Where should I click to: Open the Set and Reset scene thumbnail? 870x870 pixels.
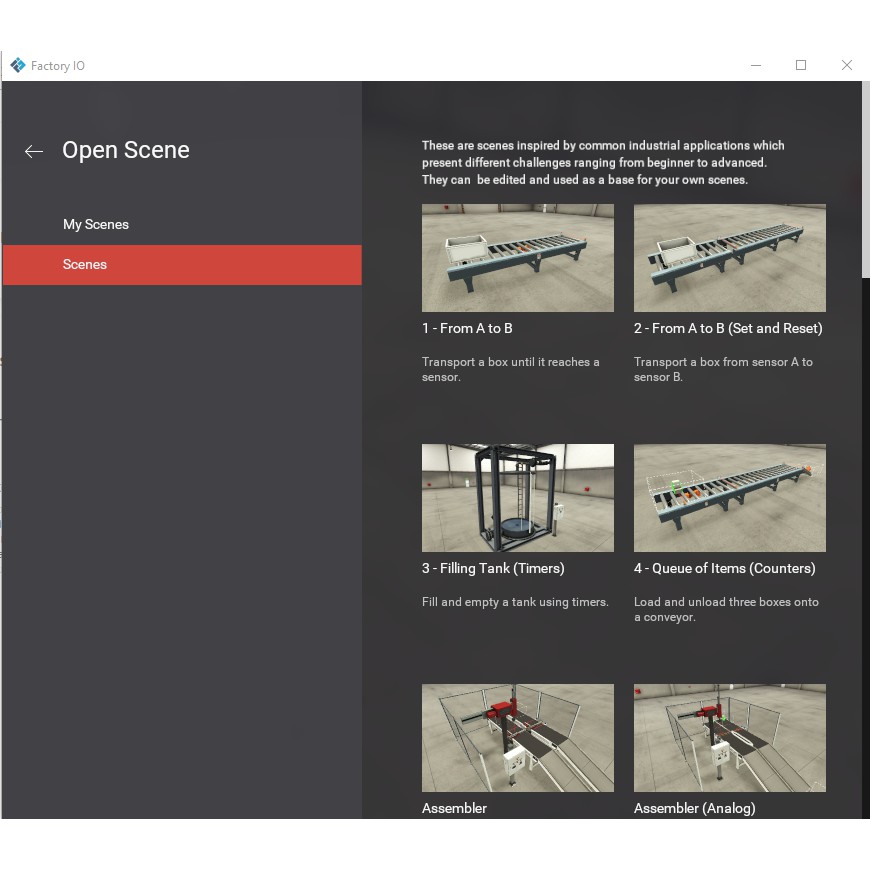click(x=729, y=258)
